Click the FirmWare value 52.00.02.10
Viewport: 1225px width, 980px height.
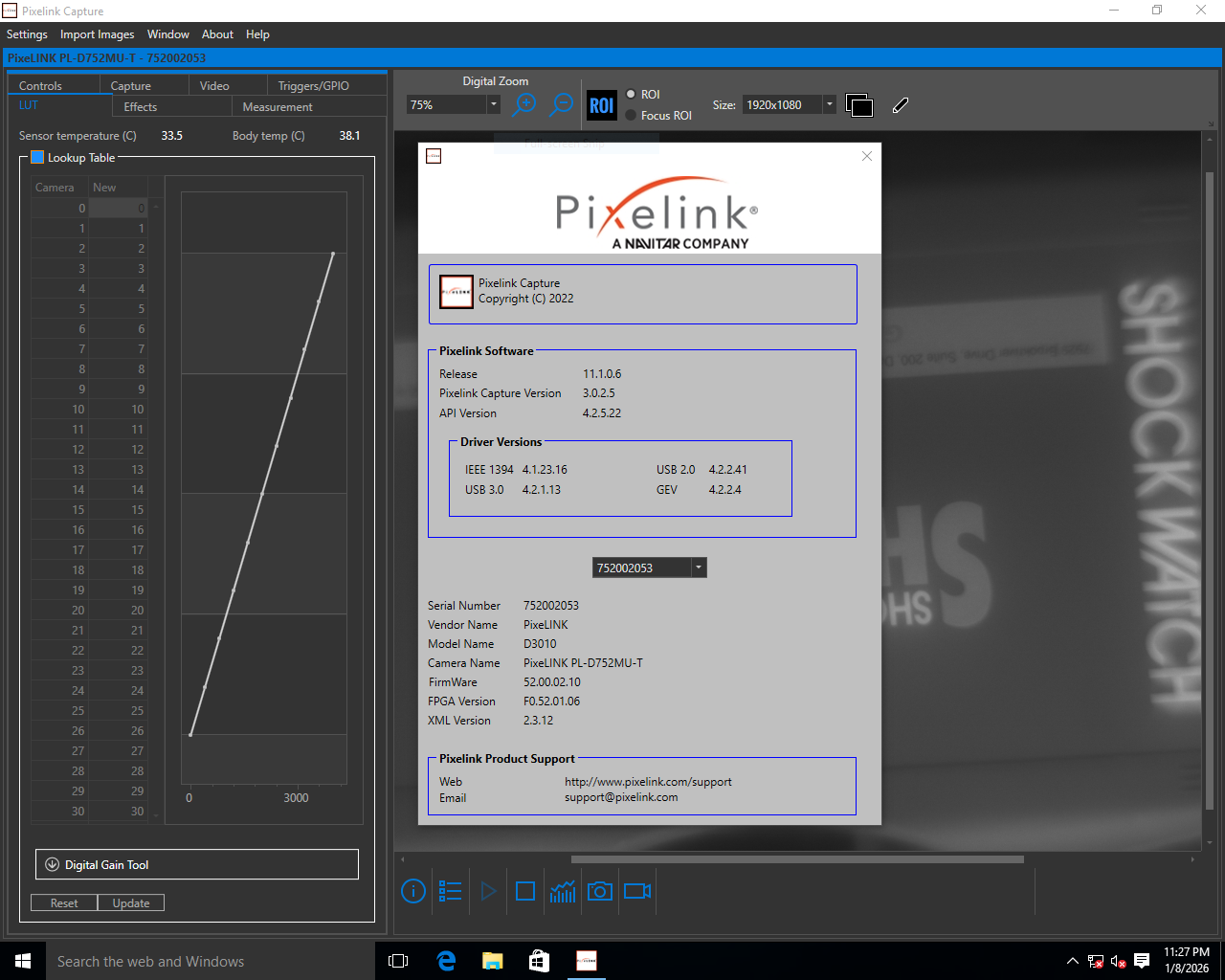click(x=552, y=681)
